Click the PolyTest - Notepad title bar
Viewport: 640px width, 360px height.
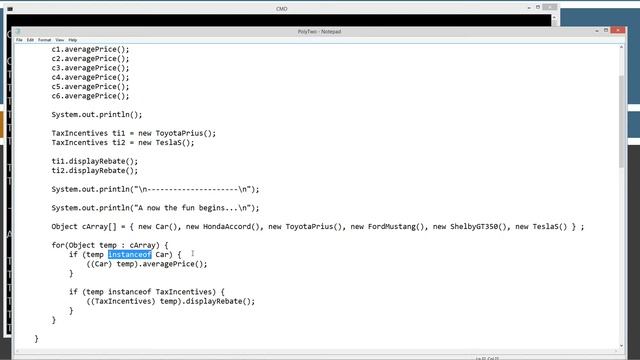pos(319,31)
